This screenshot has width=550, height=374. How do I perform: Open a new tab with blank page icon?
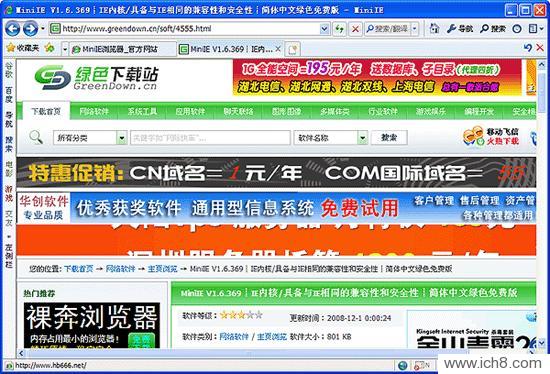[x=293, y=49]
